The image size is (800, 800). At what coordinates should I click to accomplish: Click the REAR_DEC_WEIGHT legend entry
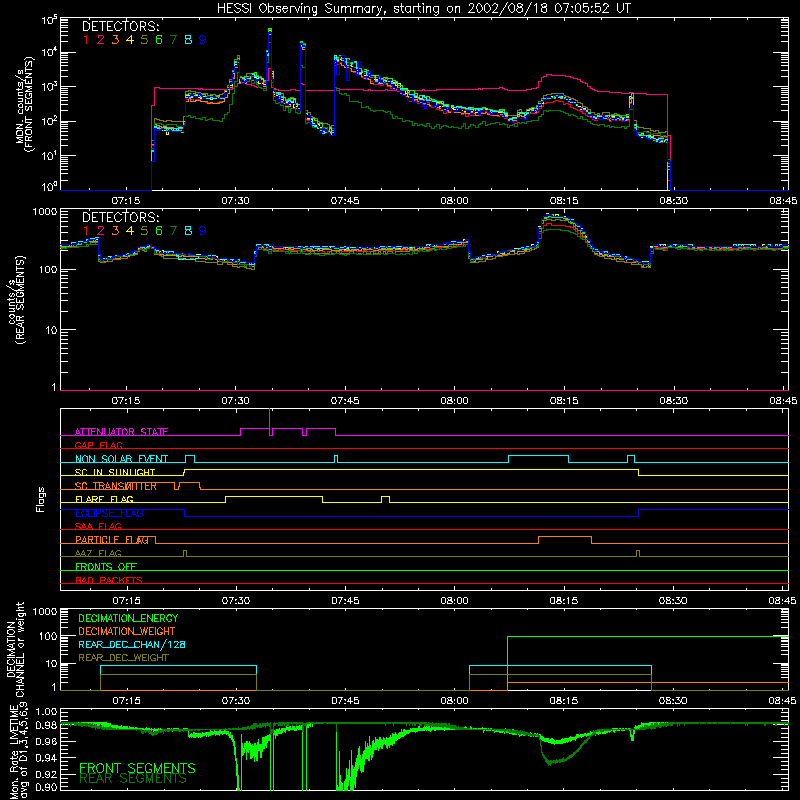[x=123, y=658]
